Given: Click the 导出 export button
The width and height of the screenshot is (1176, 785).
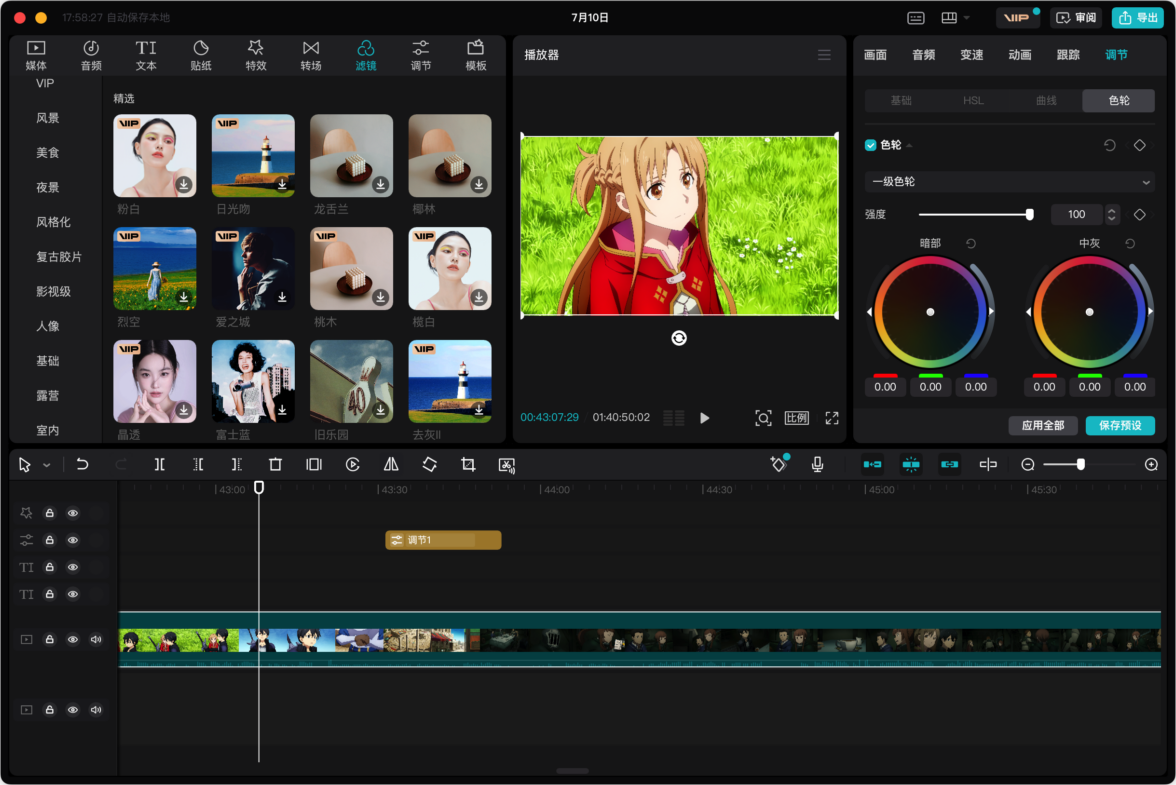Looking at the screenshot, I should 1137,17.
